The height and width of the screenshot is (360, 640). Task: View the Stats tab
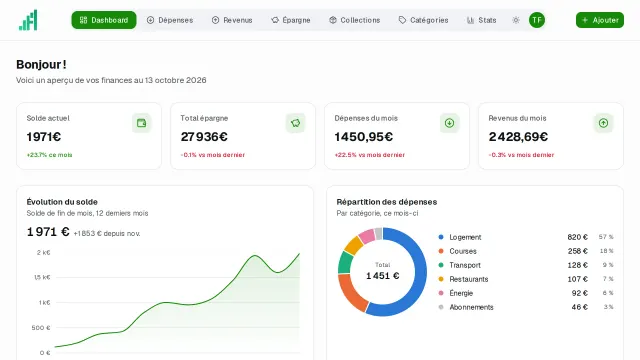pos(482,20)
